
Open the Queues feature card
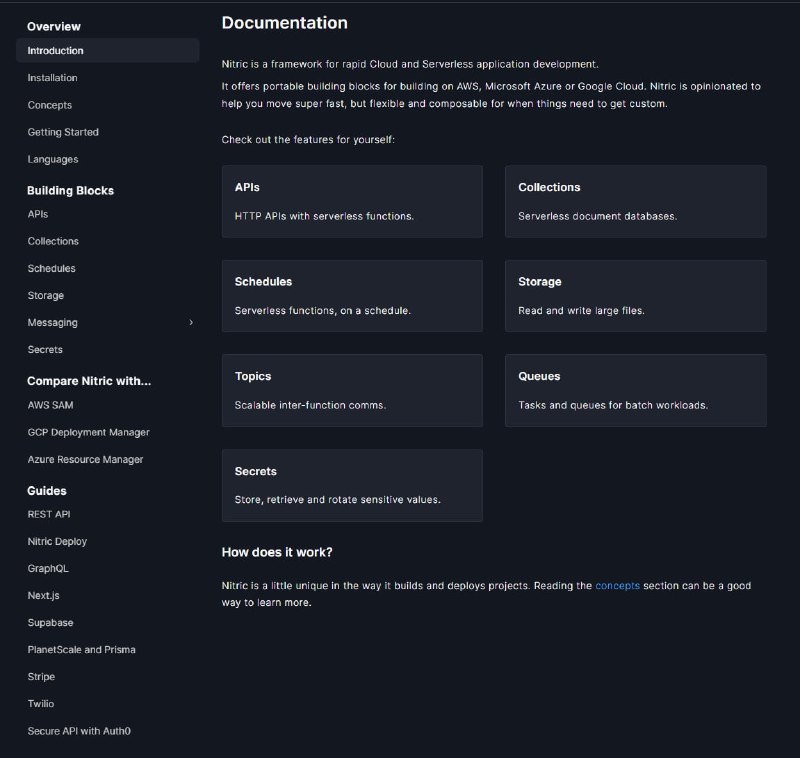(x=635, y=390)
